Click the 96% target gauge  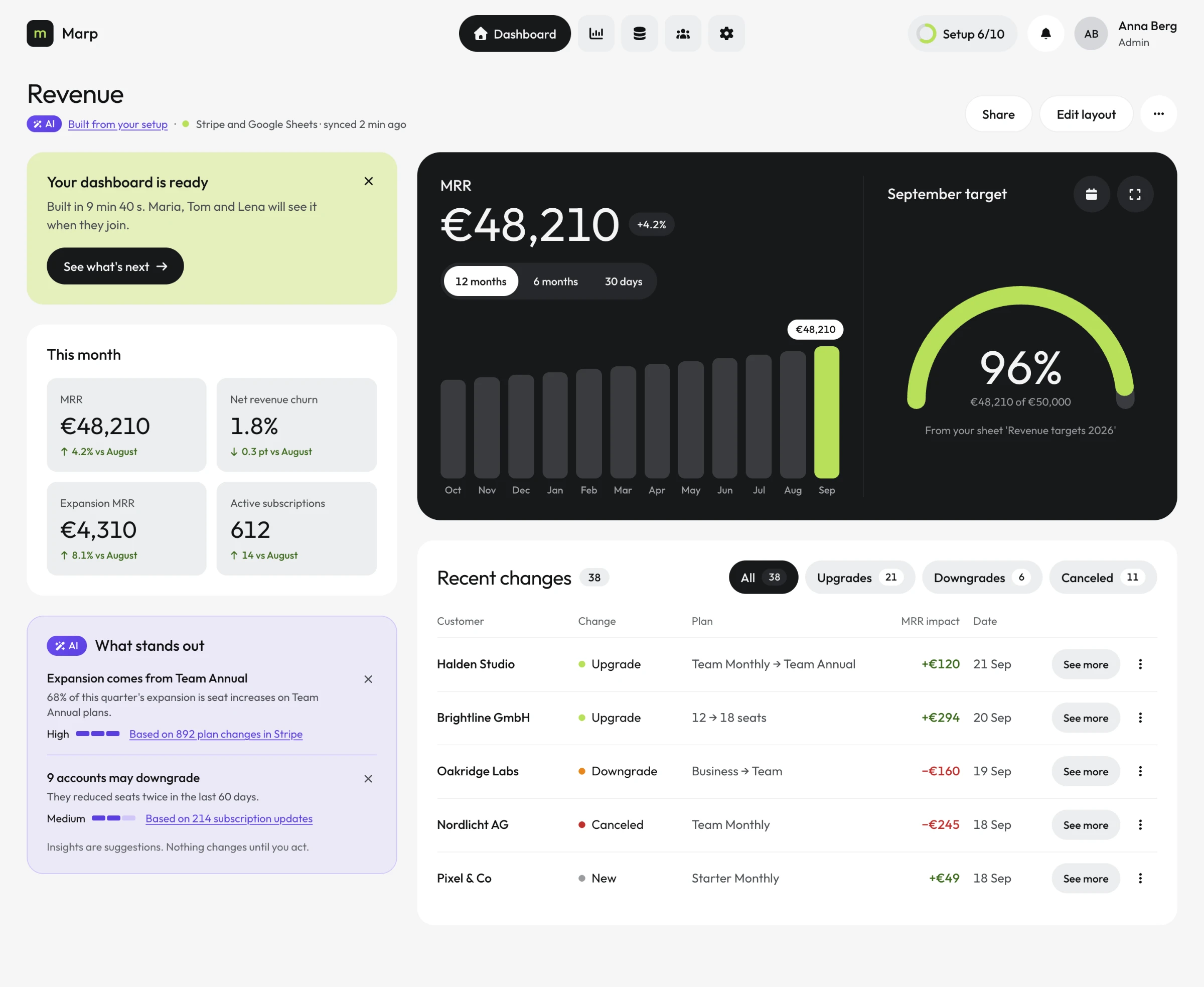1020,348
